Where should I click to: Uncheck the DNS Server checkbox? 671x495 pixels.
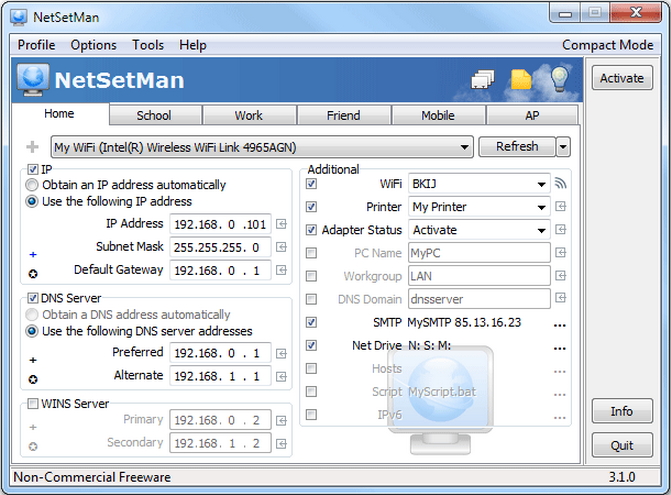point(33,298)
